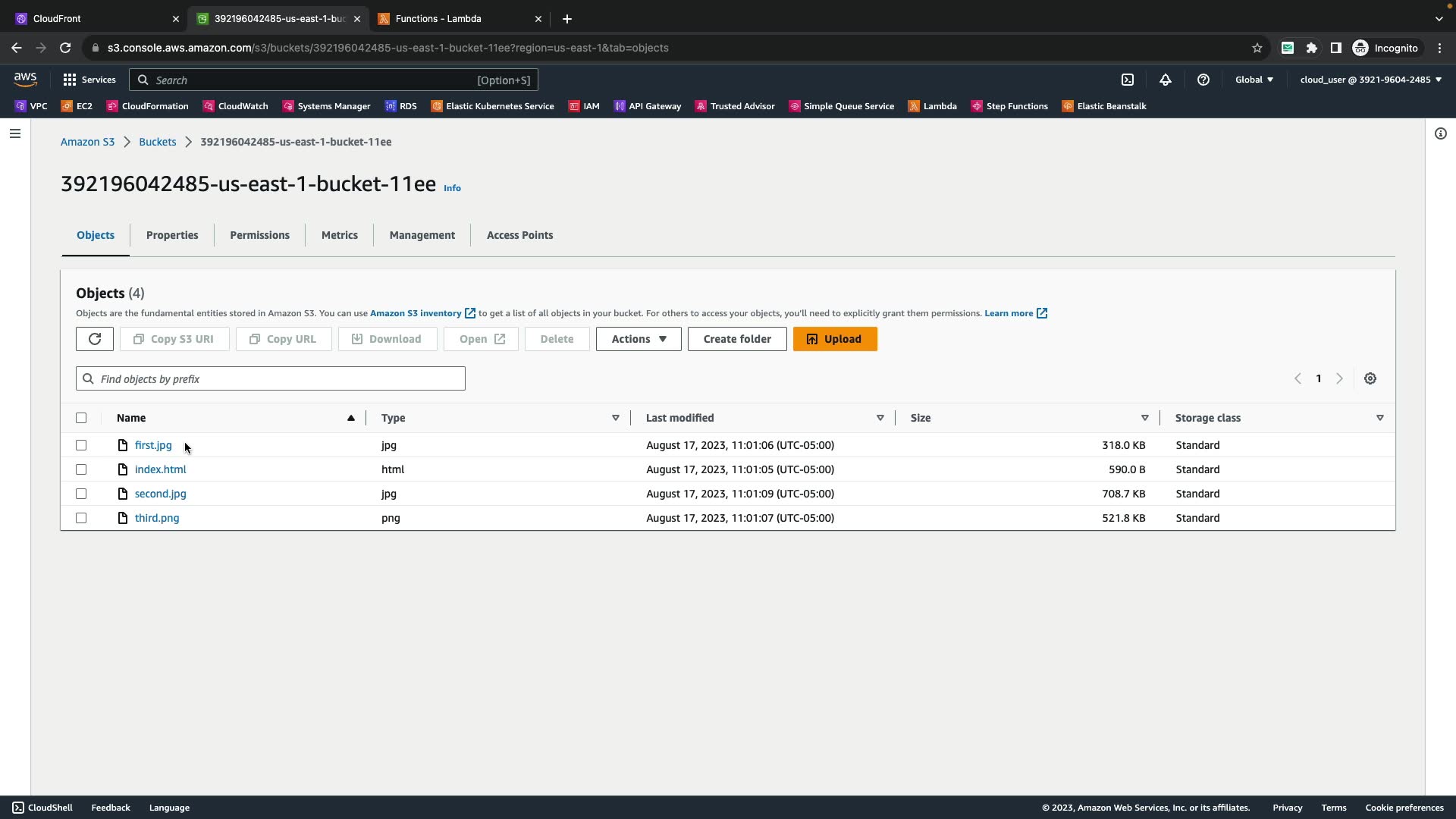Expand the cloud_user account dropdown

[1370, 80]
